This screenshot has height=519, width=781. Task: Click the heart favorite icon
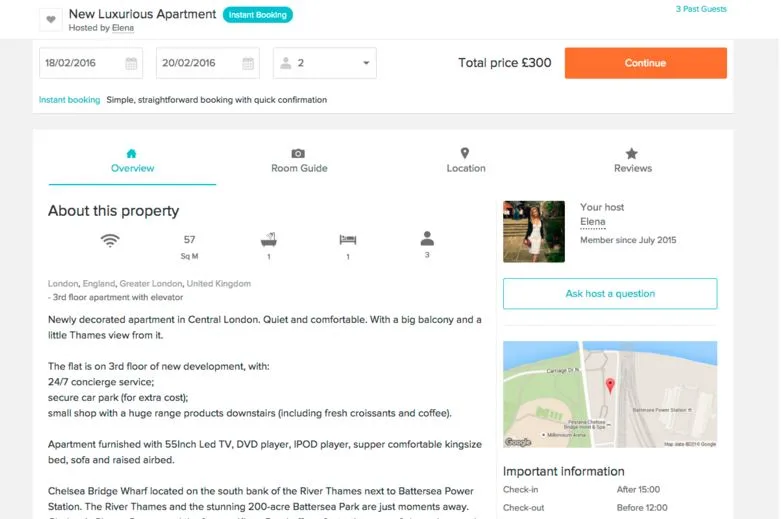[x=52, y=20]
